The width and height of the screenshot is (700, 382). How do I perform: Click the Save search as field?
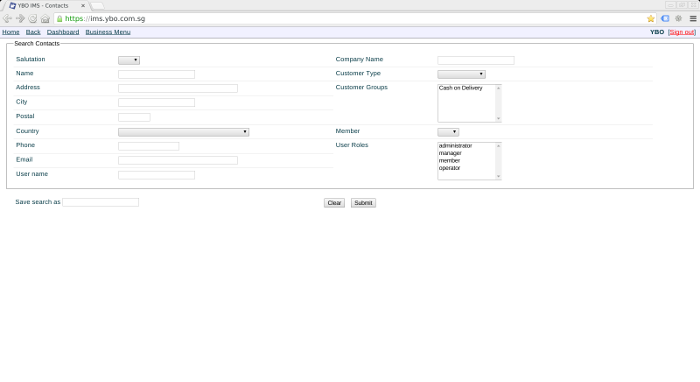(x=100, y=203)
